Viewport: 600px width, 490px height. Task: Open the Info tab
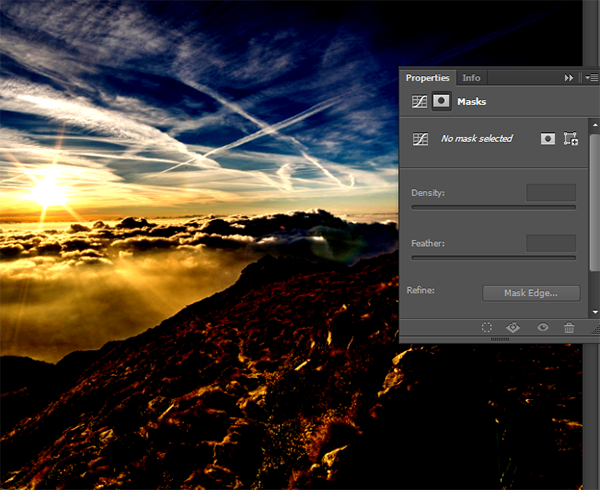tap(471, 78)
